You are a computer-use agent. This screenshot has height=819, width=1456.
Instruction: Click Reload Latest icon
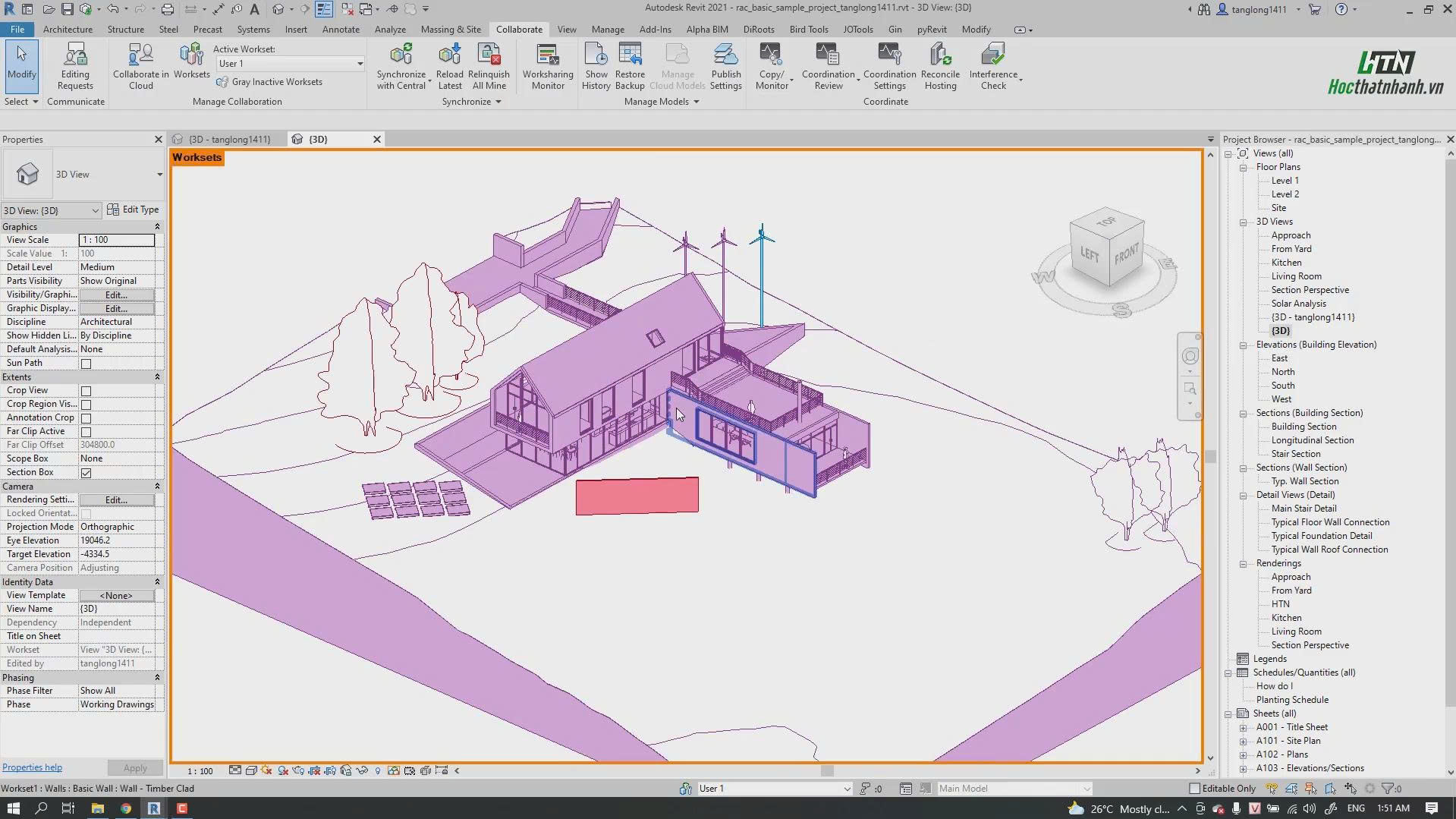click(x=450, y=55)
